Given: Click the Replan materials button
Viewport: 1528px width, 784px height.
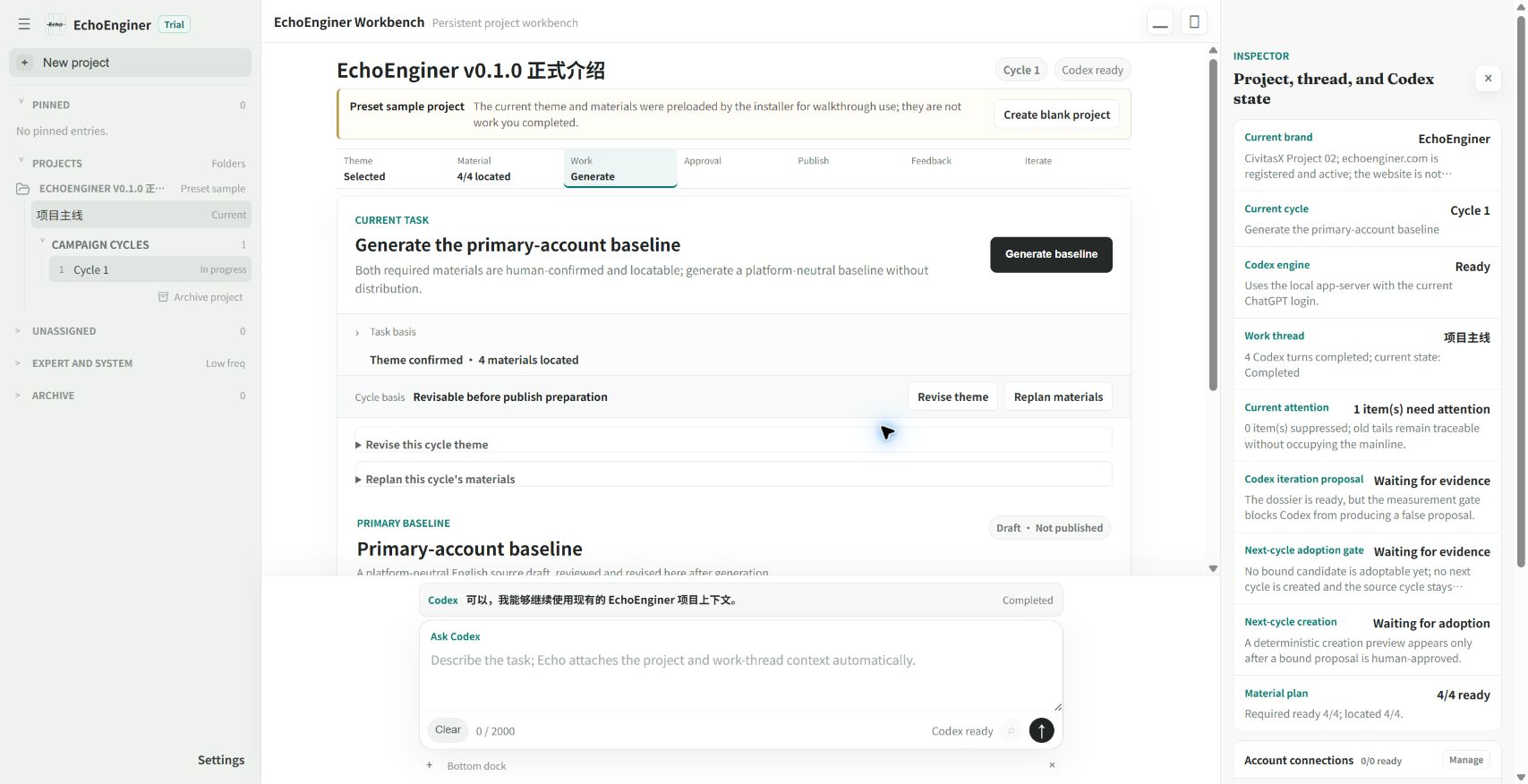Looking at the screenshot, I should tap(1058, 396).
